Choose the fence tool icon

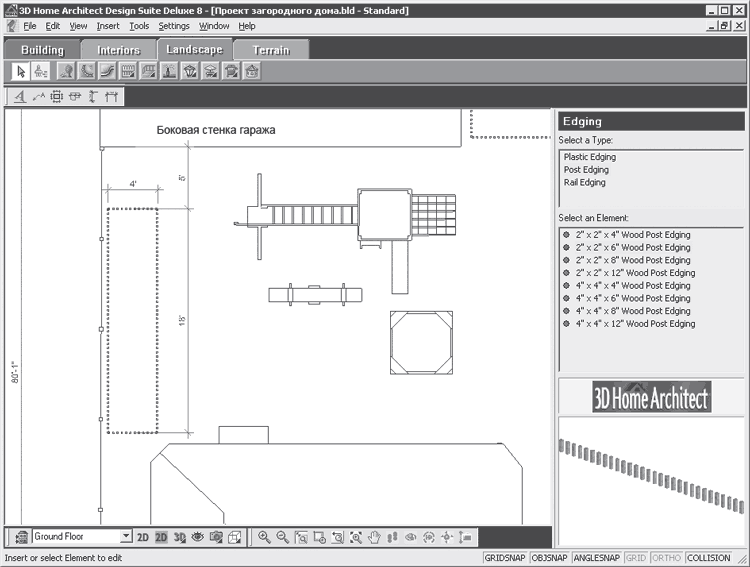pyautogui.click(x=128, y=72)
